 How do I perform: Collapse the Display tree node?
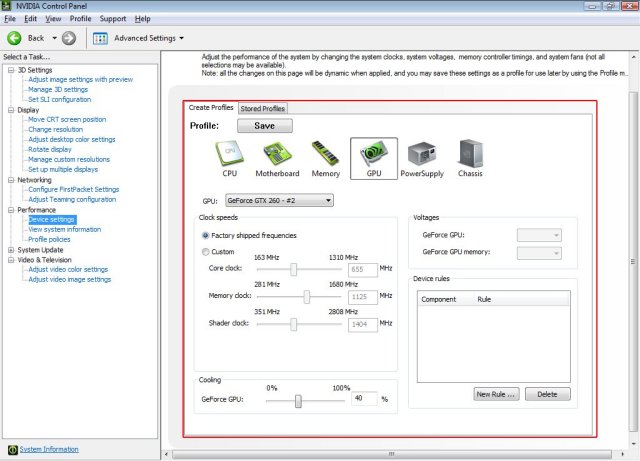(x=11, y=110)
